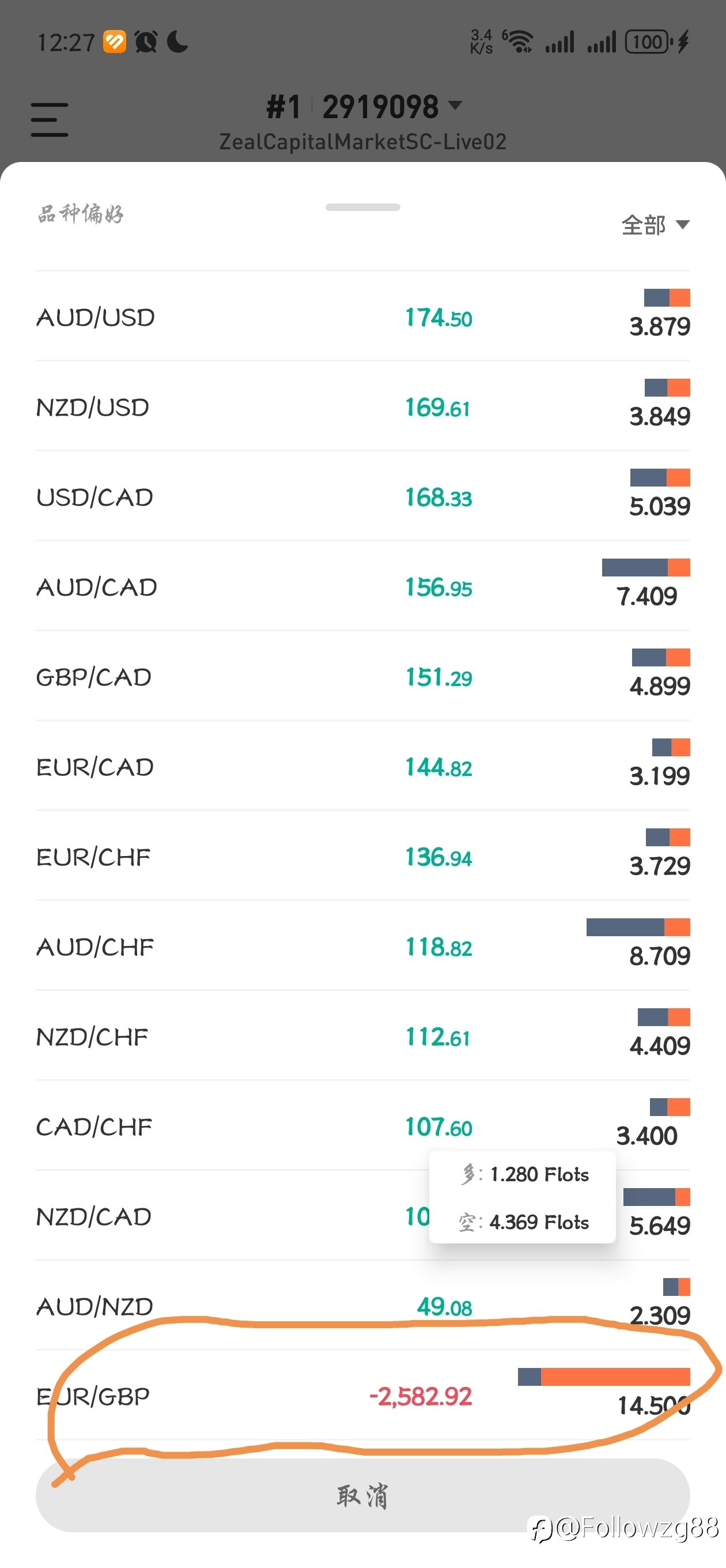Select the EUR/GBP loss row
Image resolution: width=726 pixels, height=1568 pixels.
(362, 1395)
